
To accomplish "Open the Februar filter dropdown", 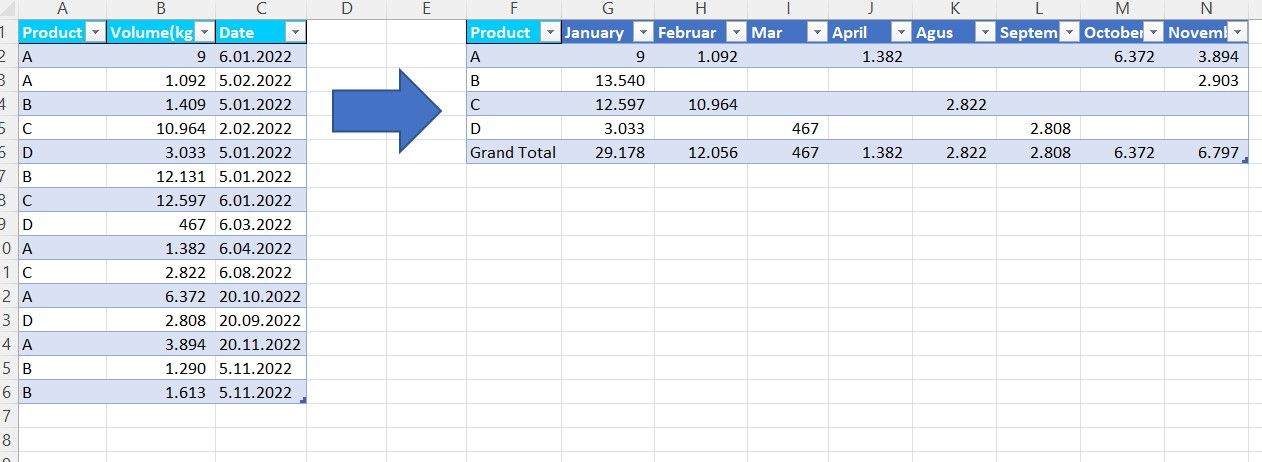I will tap(736, 33).
